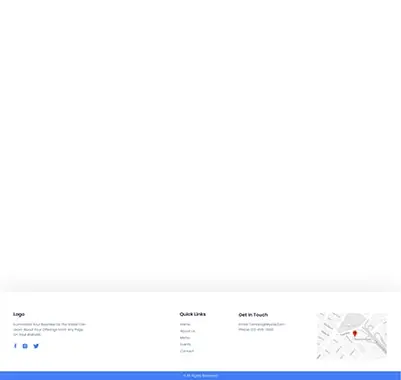Open the About Us footer link
401x380 pixels.
pyautogui.click(x=187, y=331)
